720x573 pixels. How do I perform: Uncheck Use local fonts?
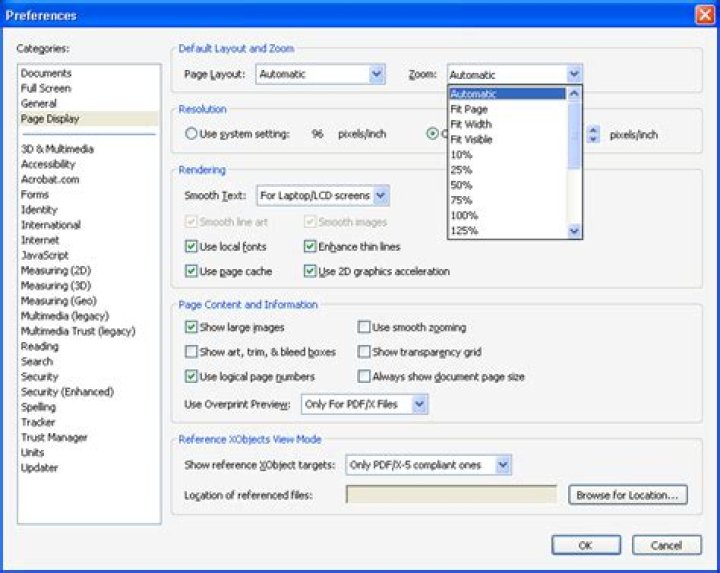click(x=191, y=247)
